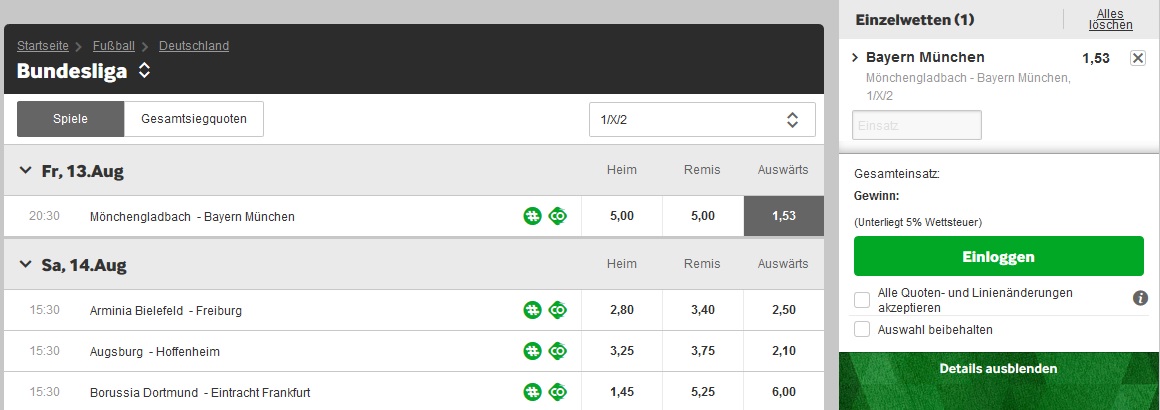Pick Arminia Bielefeld home odds 2,80
This screenshot has height=410, width=1160.
click(621, 310)
